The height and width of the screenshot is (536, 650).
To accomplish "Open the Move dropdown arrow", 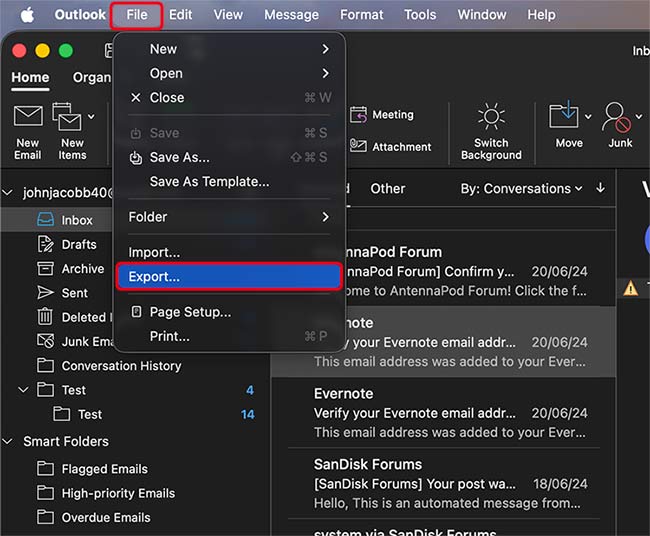I will (x=588, y=116).
